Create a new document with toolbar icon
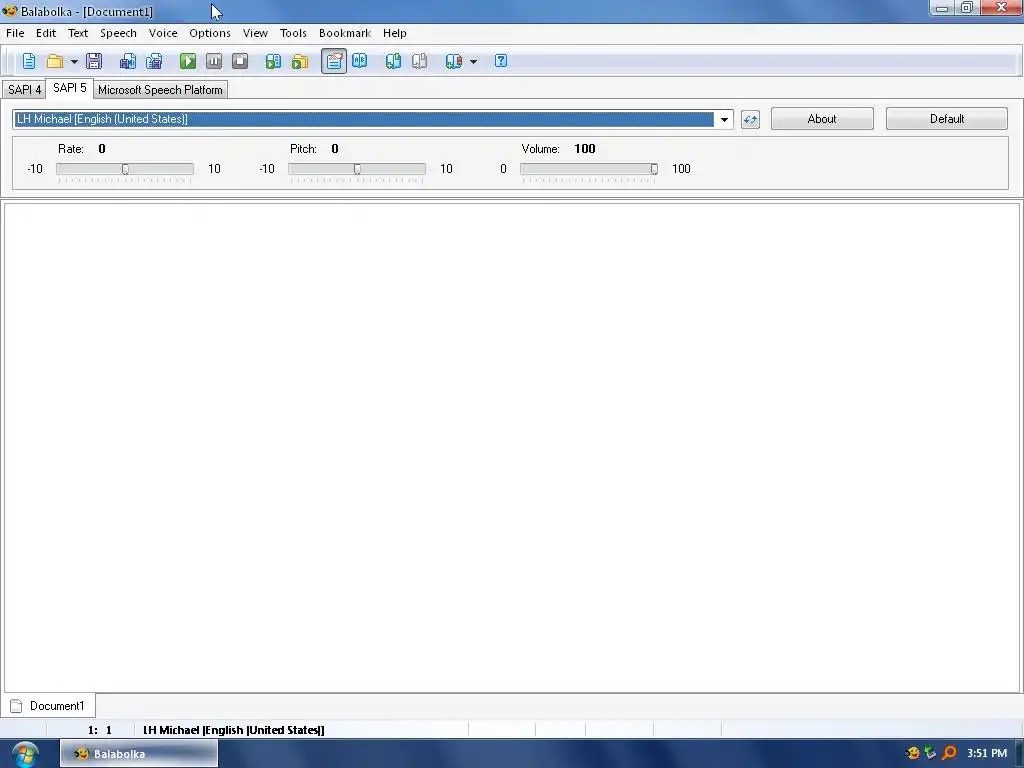1024x768 pixels. click(x=29, y=61)
